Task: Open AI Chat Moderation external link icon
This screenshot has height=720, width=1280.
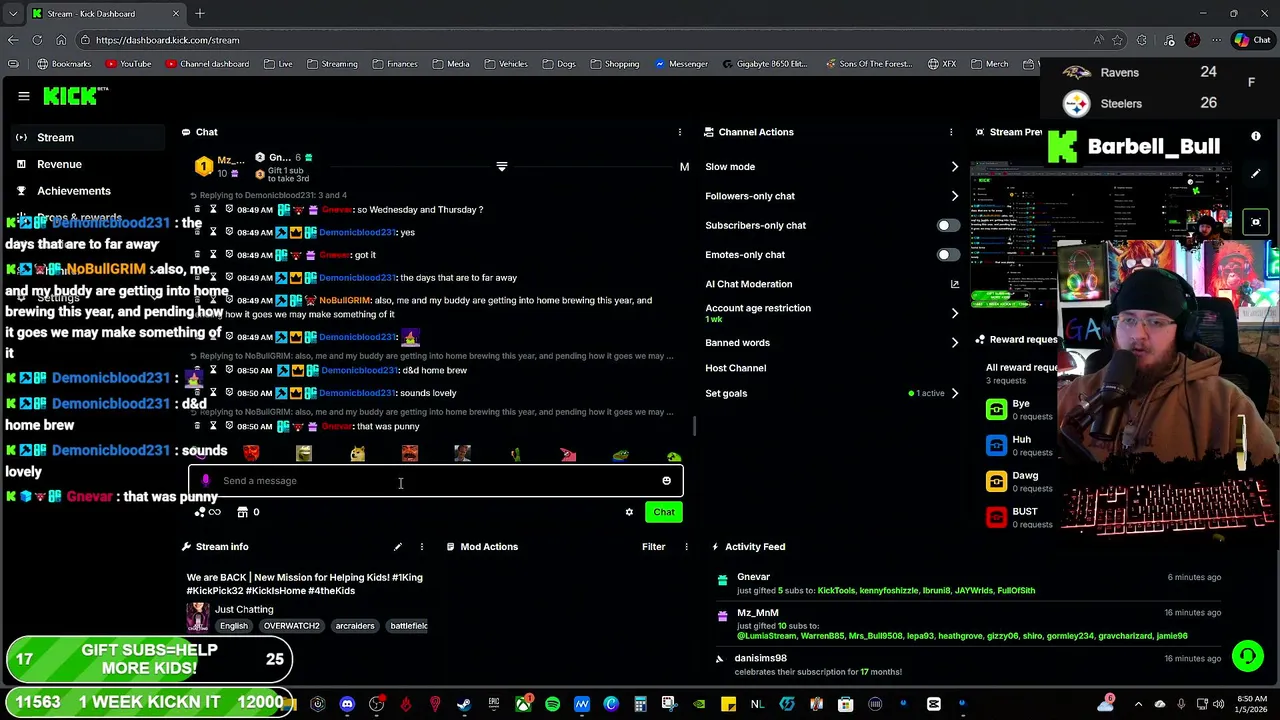Action: tap(954, 284)
